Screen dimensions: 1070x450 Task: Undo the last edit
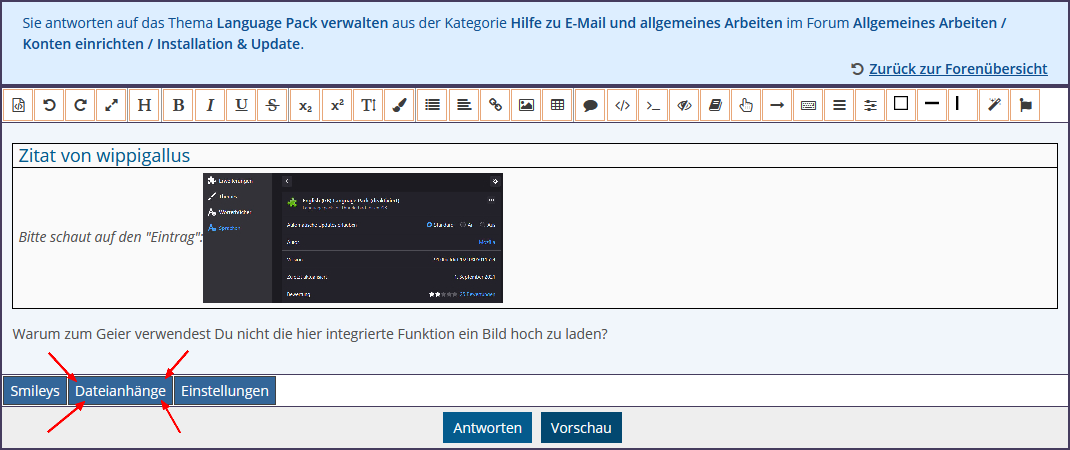(50, 105)
